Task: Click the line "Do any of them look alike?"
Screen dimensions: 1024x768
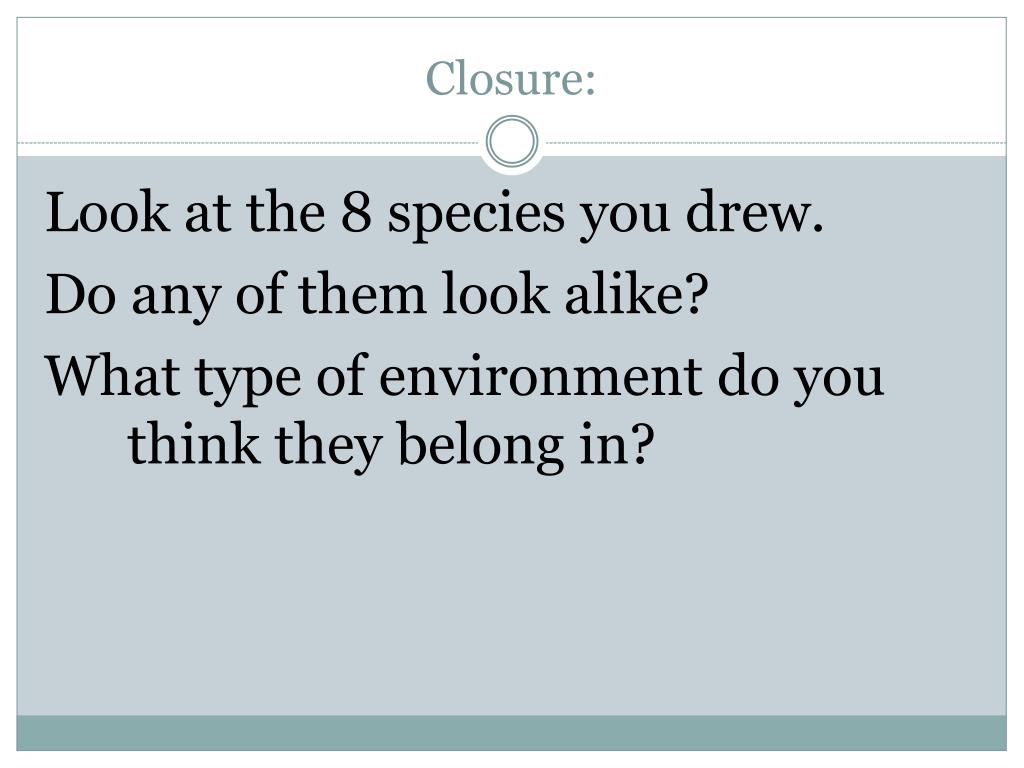Action: pos(377,296)
